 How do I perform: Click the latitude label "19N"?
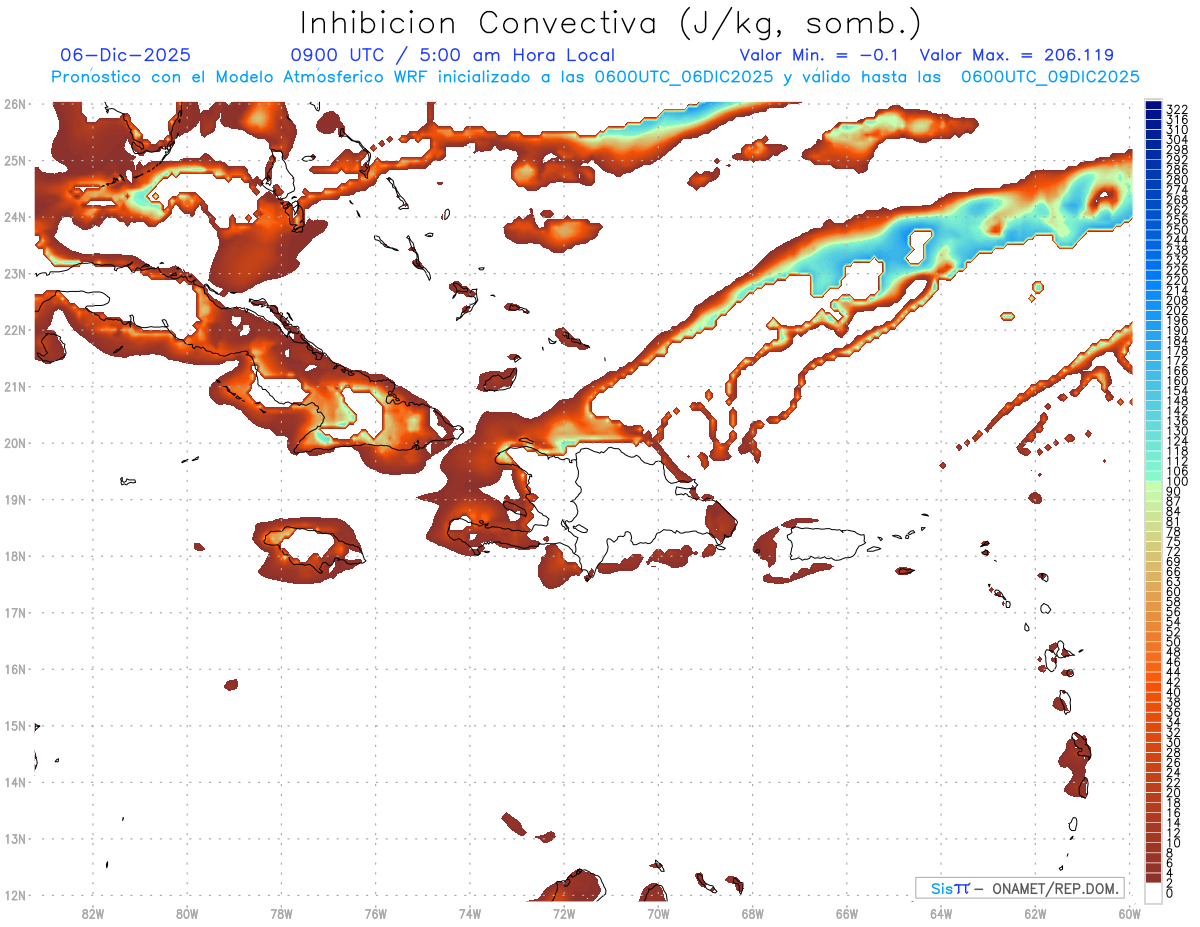click(15, 499)
